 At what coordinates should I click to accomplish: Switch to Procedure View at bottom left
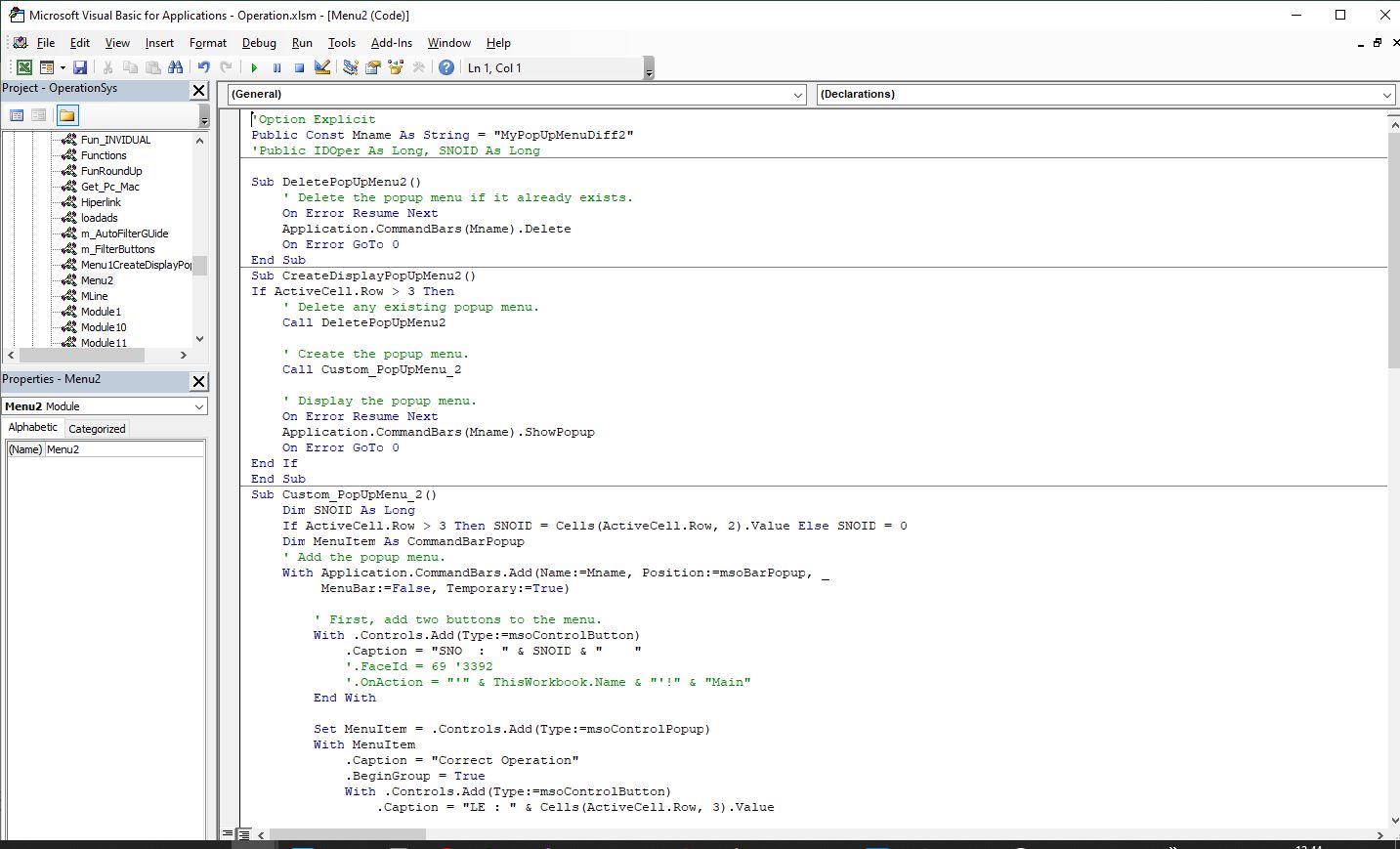(x=229, y=834)
